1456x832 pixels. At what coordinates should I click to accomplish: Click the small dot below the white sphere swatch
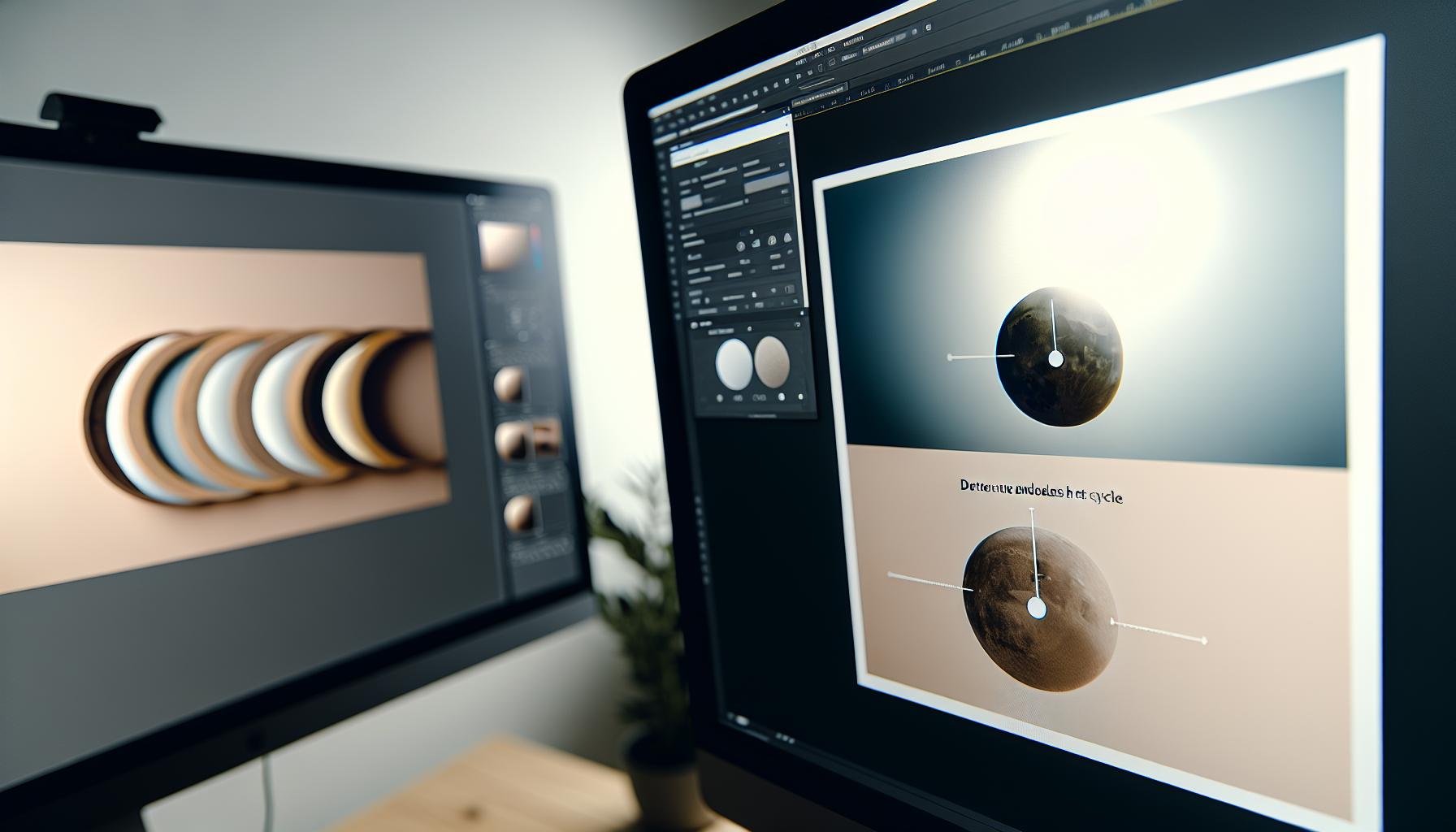pos(721,398)
